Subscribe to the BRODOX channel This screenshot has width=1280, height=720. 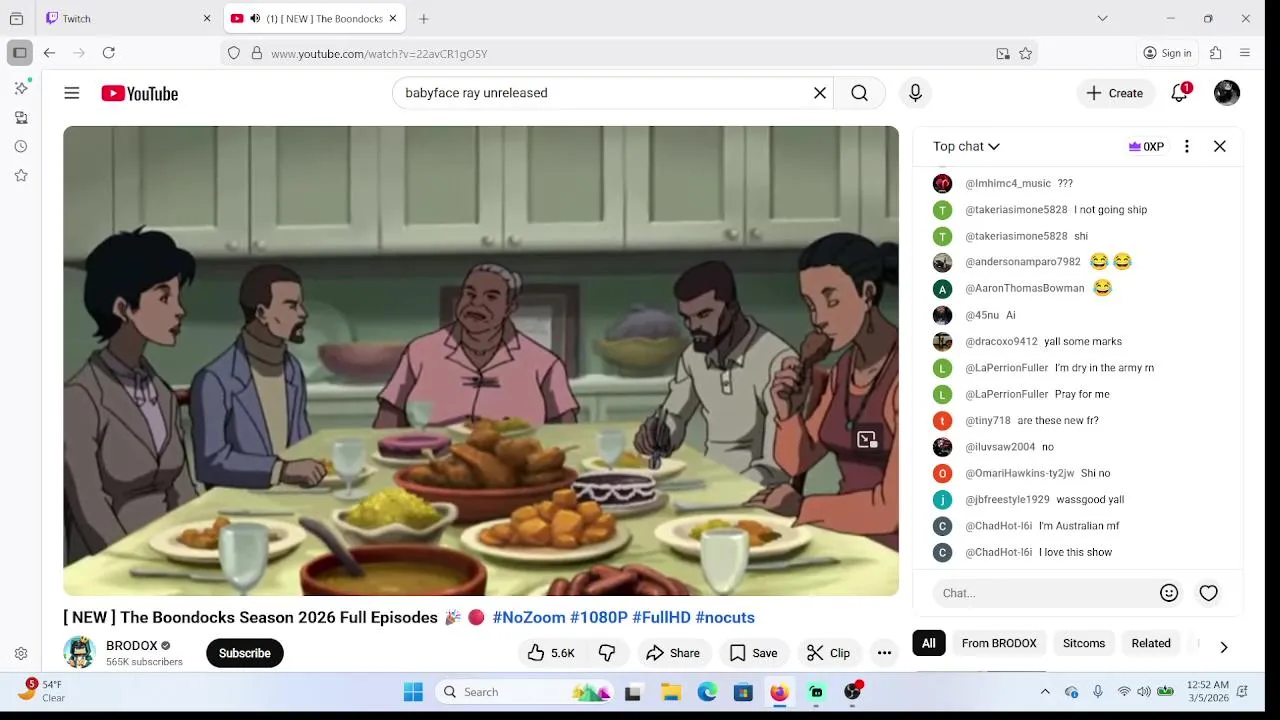pos(245,653)
